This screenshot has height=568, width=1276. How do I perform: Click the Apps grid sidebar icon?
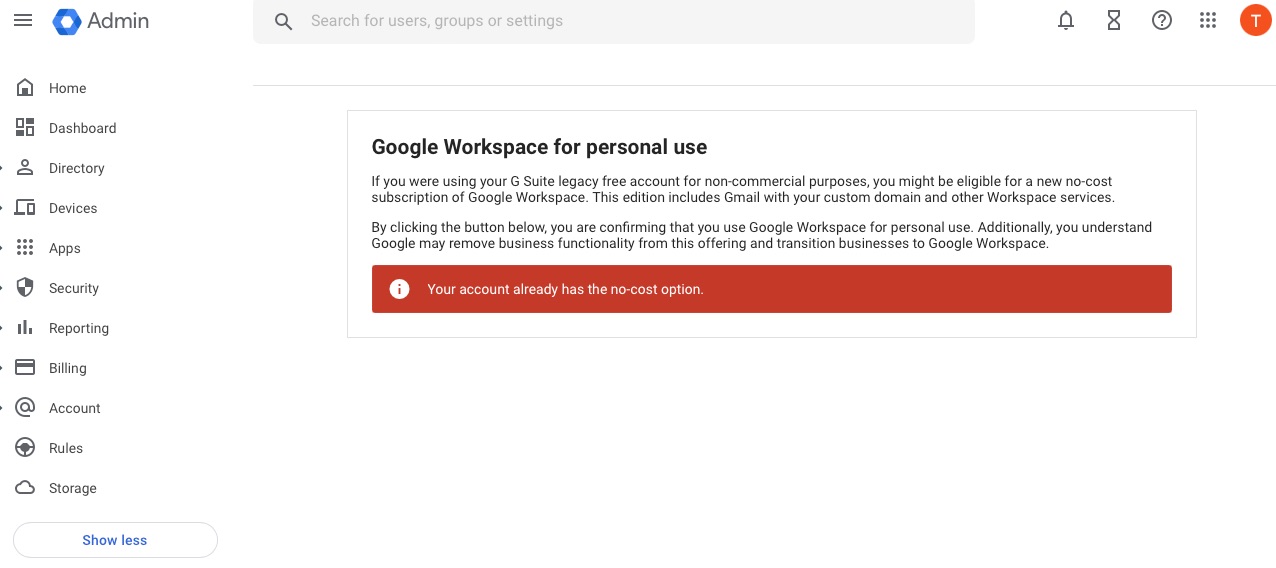pos(25,248)
